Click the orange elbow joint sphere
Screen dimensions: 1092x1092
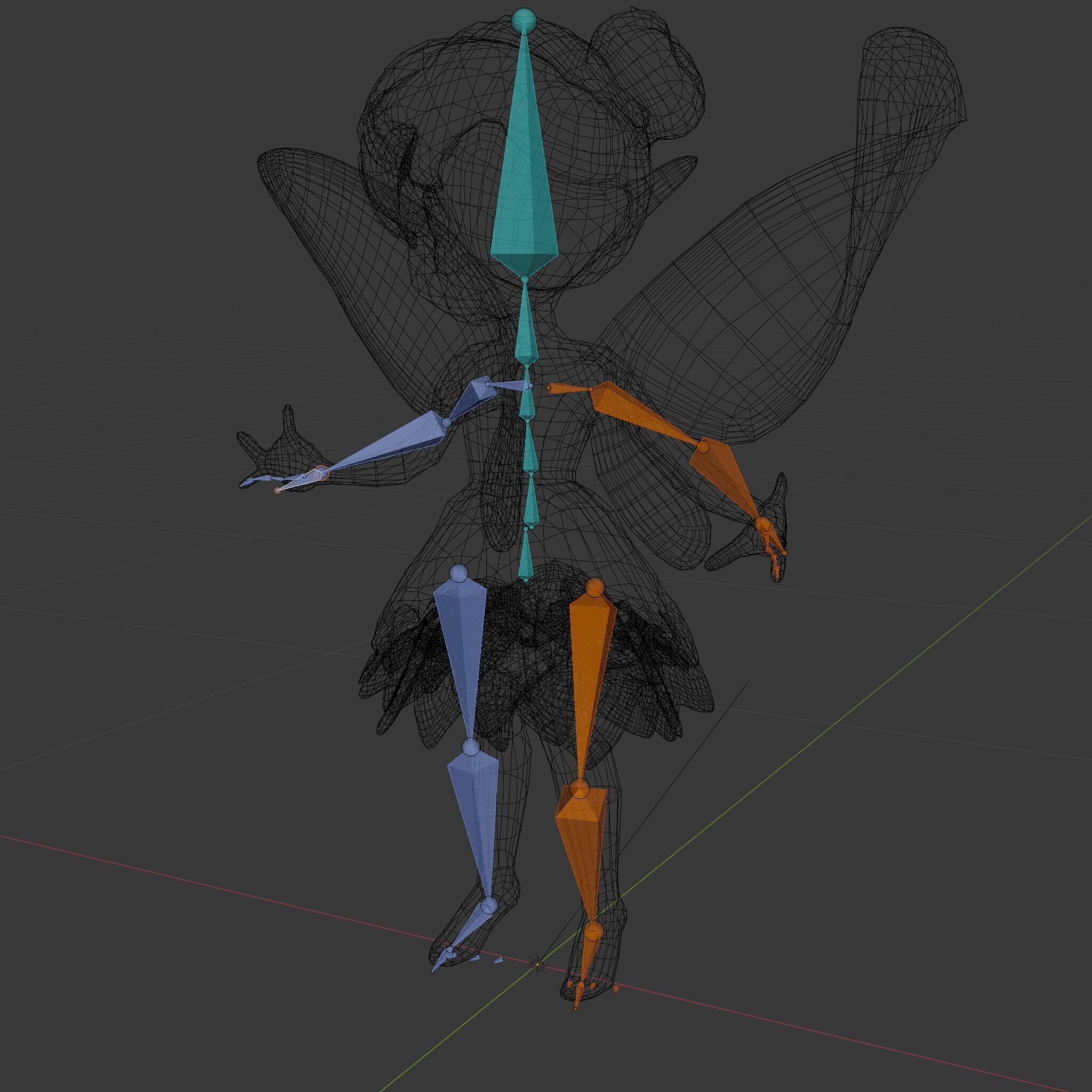(703, 448)
